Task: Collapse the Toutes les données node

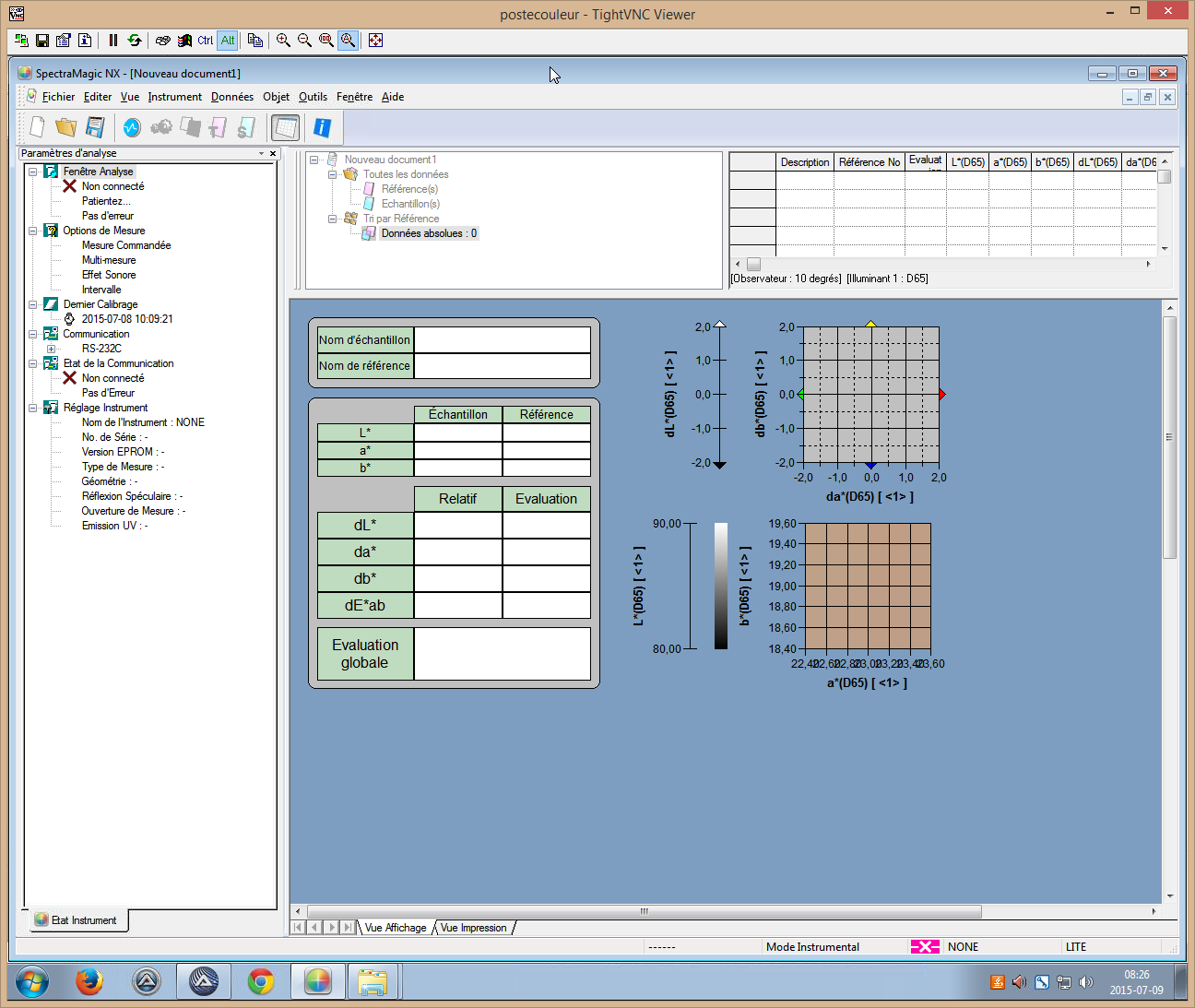Action: pos(333,174)
